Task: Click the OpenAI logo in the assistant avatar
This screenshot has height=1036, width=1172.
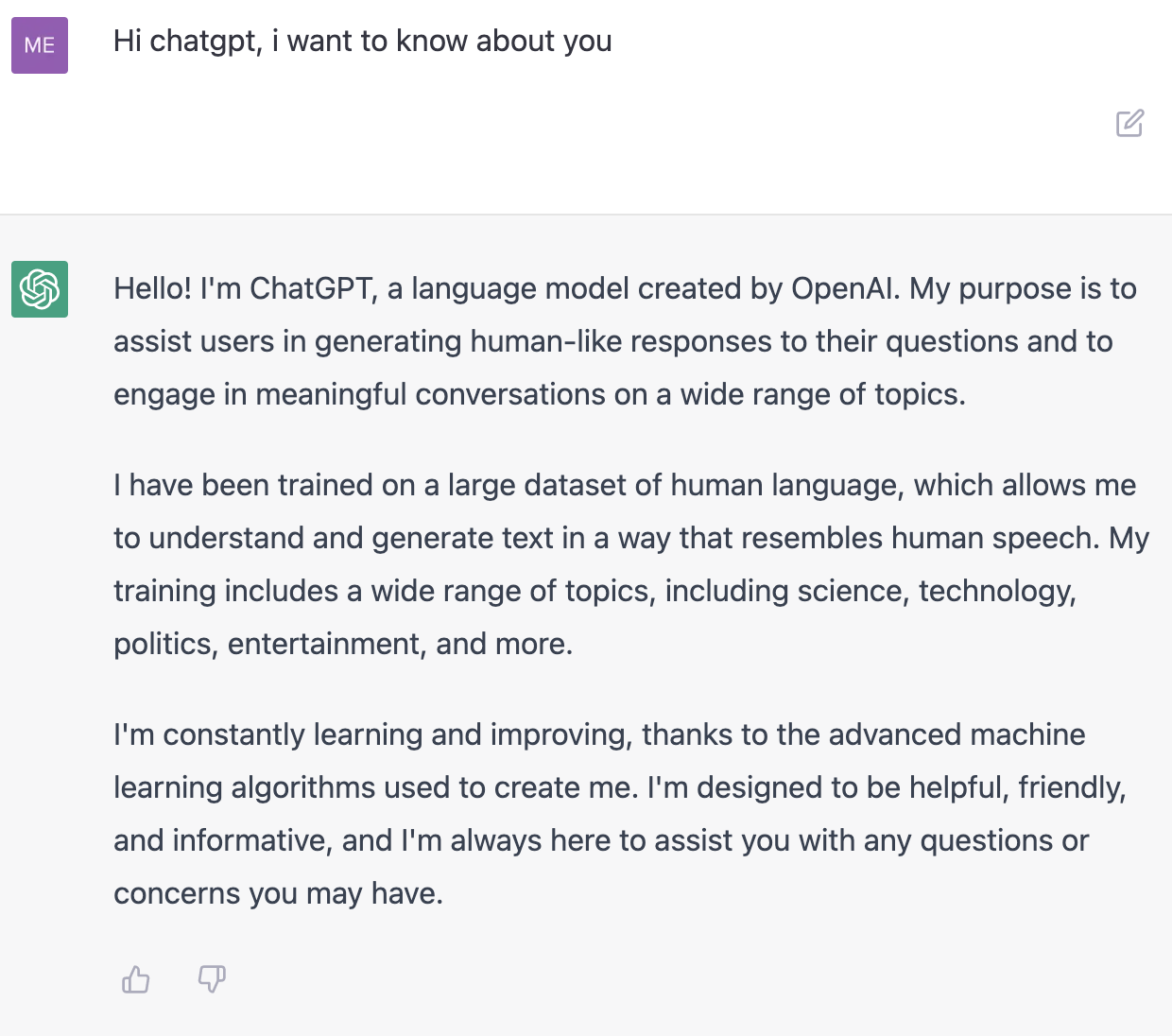Action: point(39,290)
